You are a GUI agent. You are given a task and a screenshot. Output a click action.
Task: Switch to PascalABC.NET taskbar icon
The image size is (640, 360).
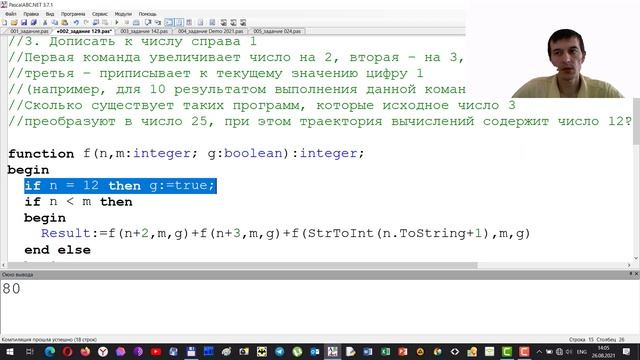[x=333, y=351]
